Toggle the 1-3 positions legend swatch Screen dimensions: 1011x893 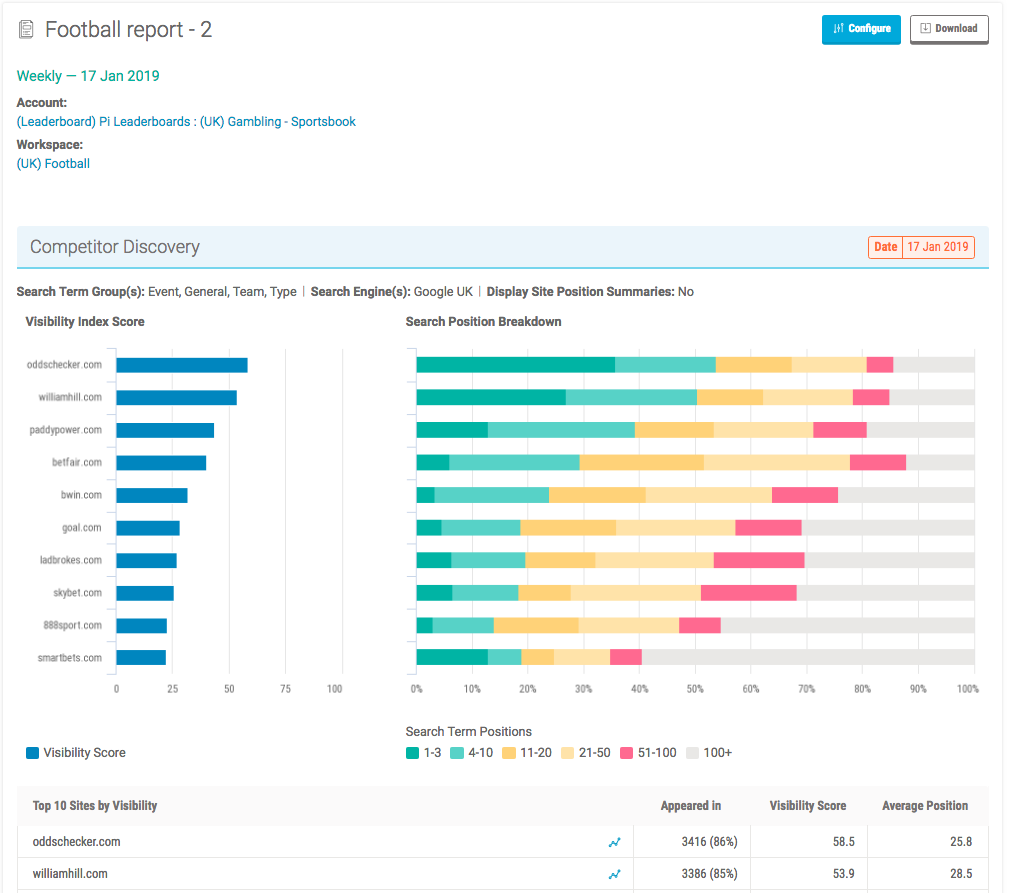(413, 753)
